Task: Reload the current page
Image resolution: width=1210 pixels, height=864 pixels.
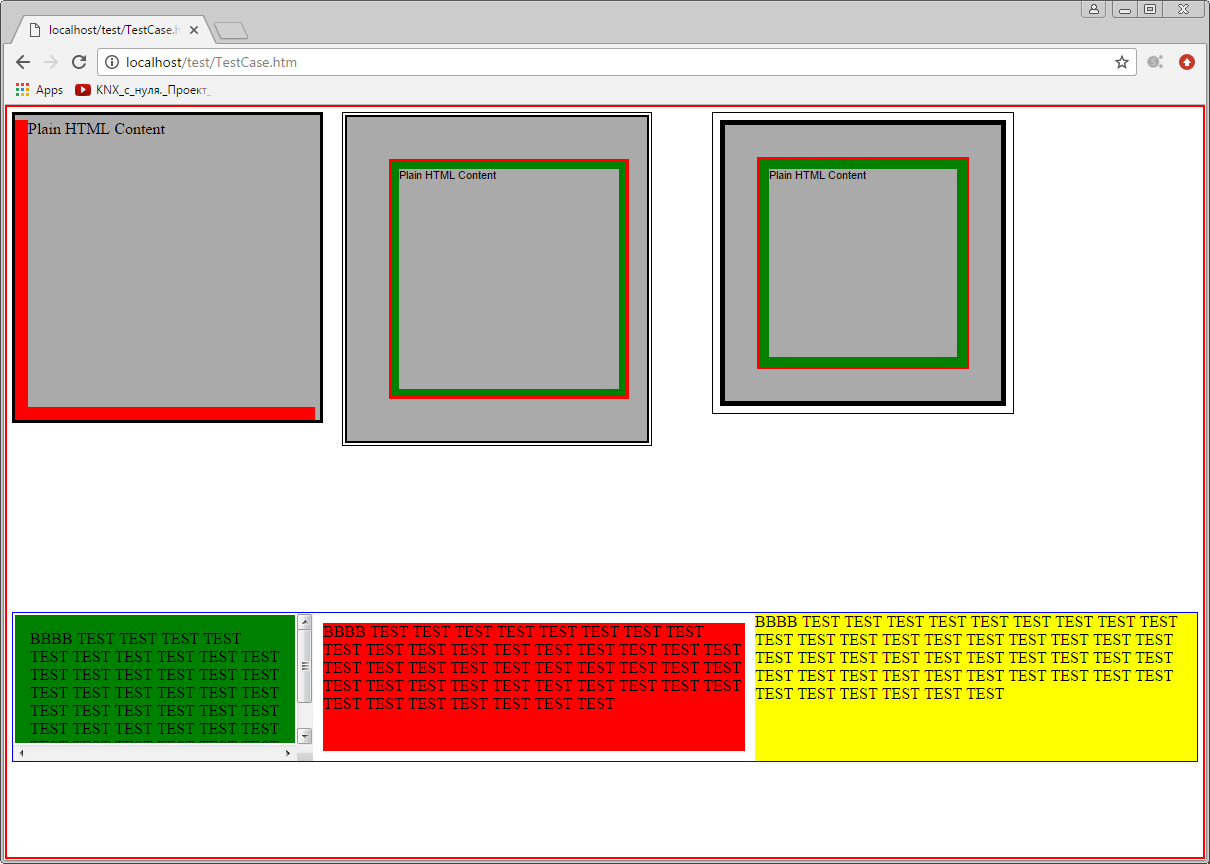Action: pyautogui.click(x=79, y=62)
